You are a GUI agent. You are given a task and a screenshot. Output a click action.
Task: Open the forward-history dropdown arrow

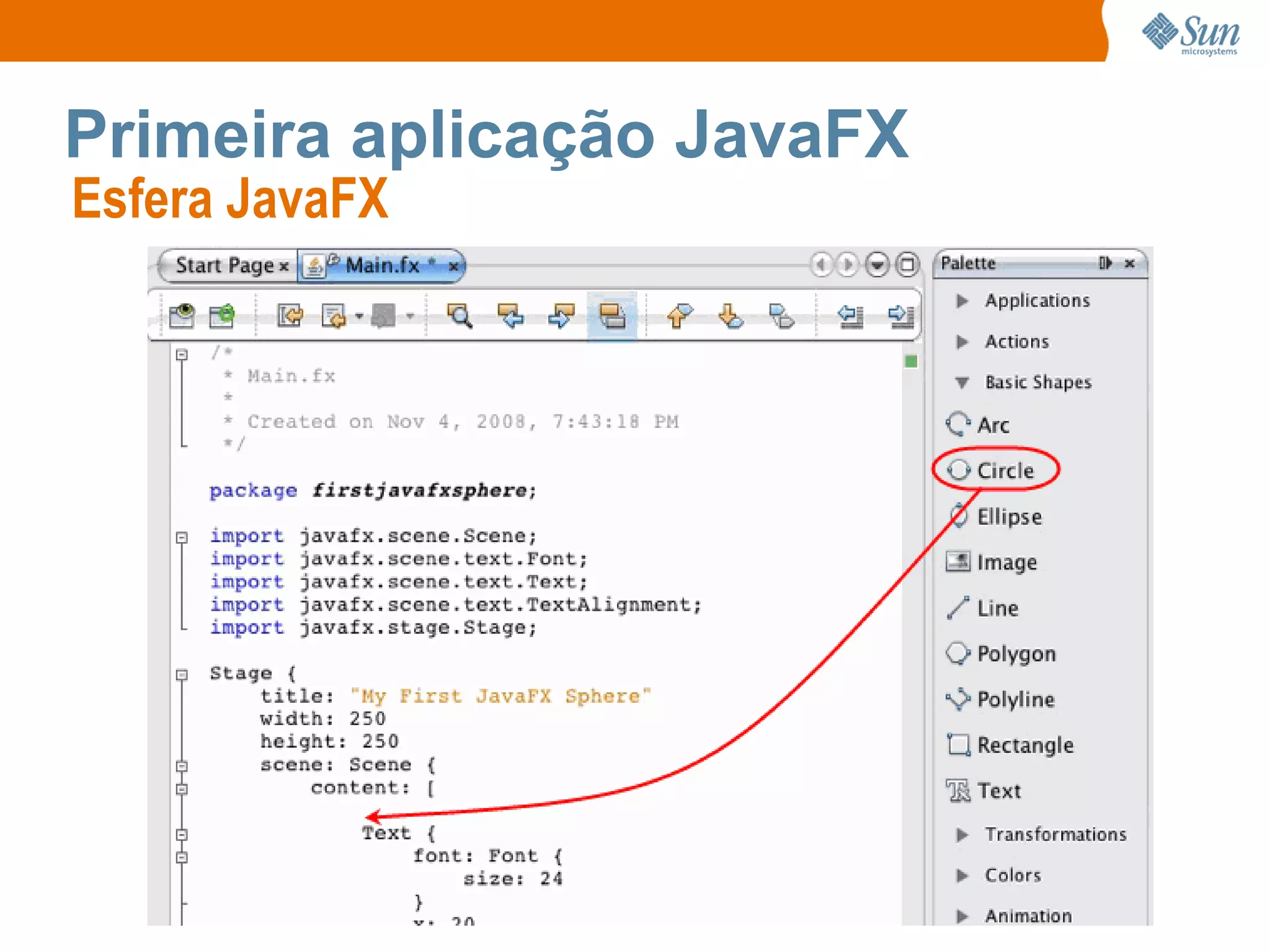coord(410,316)
